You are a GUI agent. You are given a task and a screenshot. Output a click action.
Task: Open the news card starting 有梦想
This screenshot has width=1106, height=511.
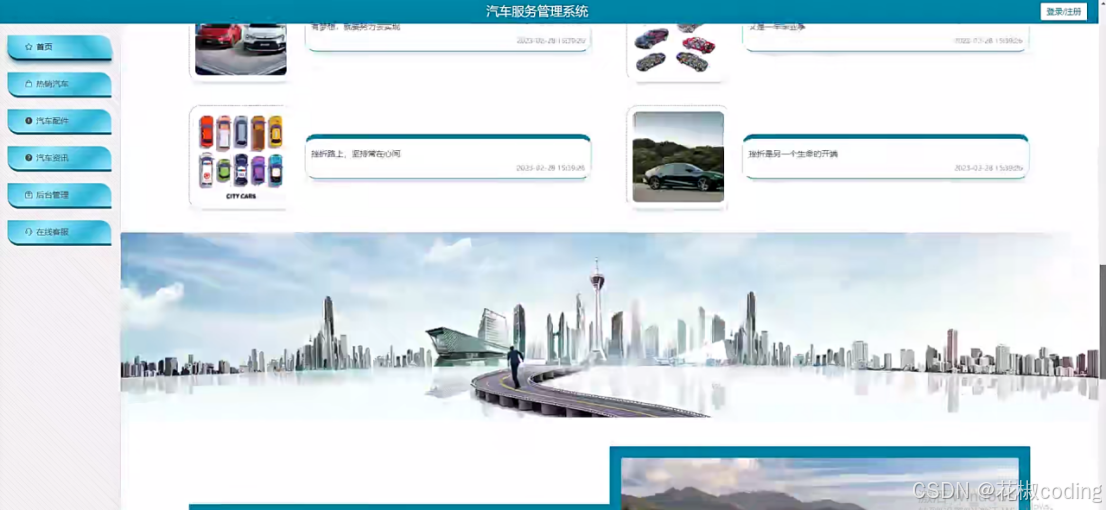(448, 37)
